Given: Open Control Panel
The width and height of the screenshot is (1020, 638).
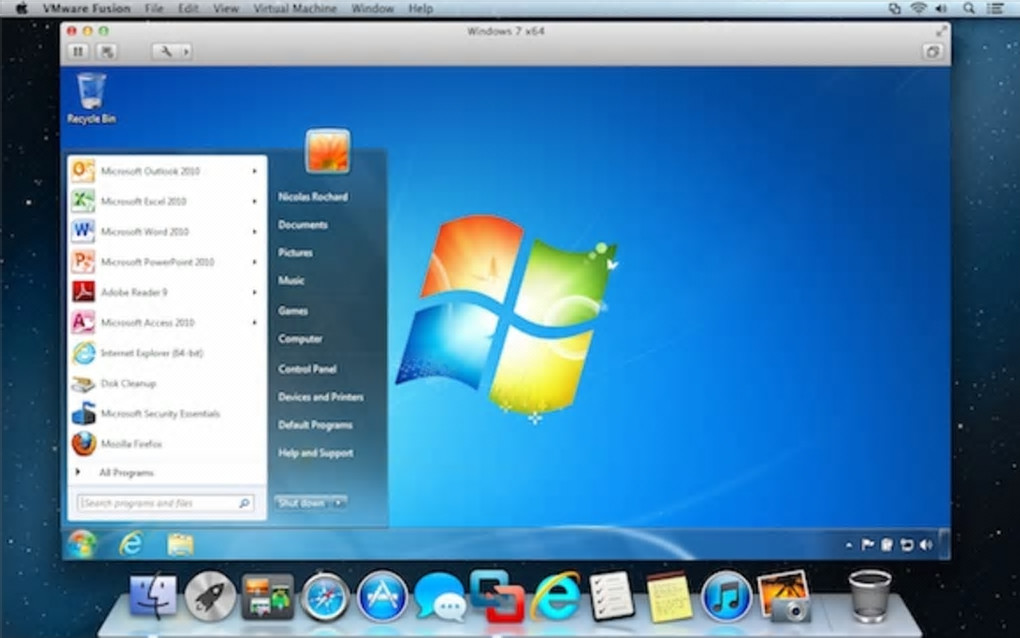Looking at the screenshot, I should [307, 369].
